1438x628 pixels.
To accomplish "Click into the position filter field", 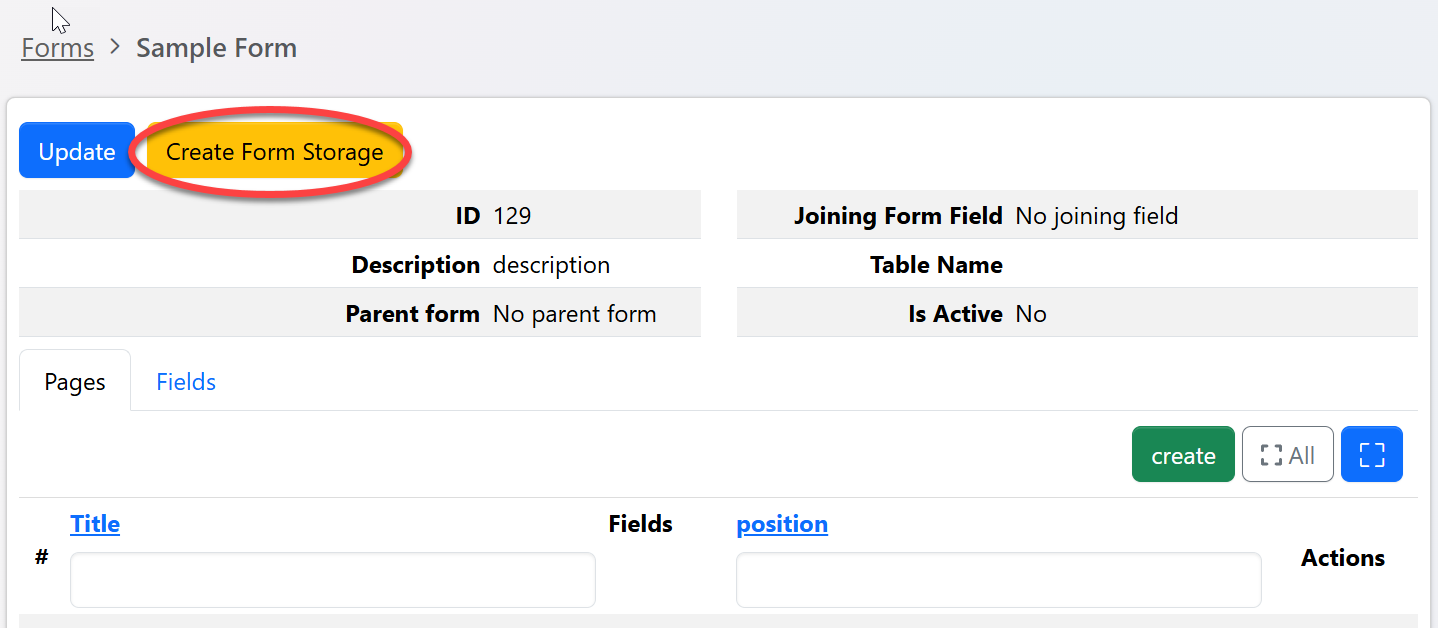I will point(998,580).
